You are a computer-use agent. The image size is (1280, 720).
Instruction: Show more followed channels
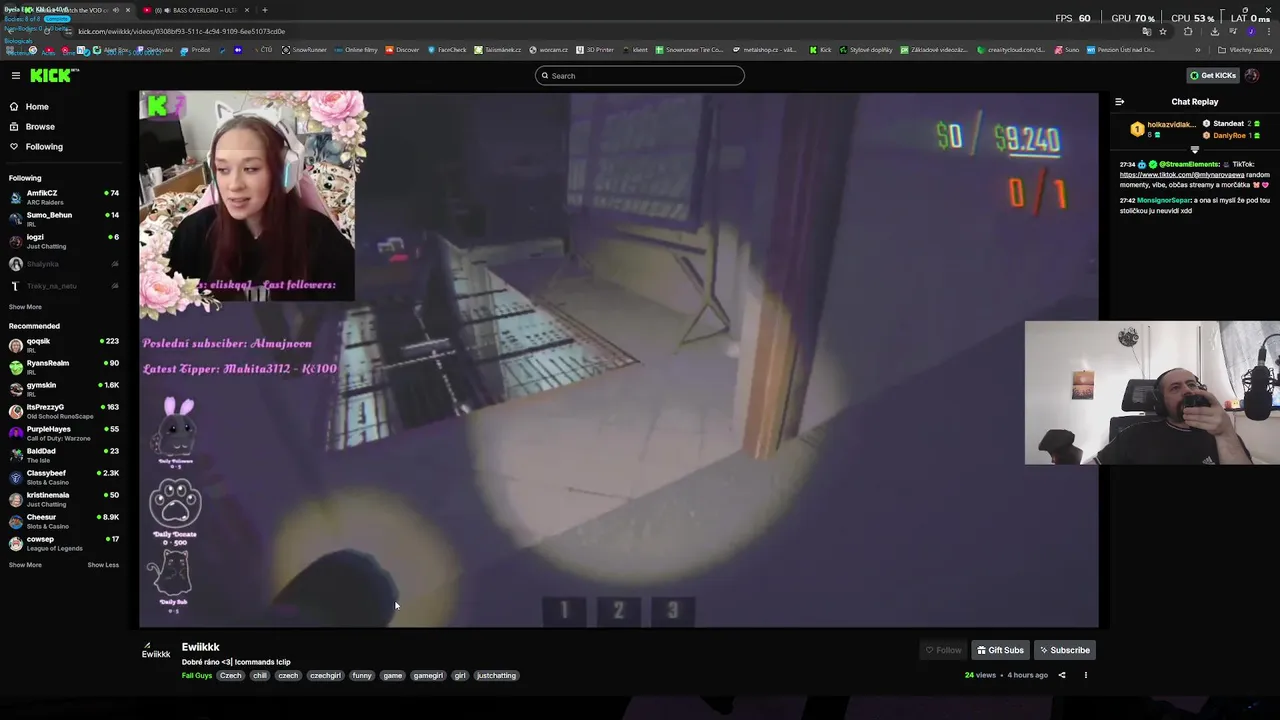point(25,307)
